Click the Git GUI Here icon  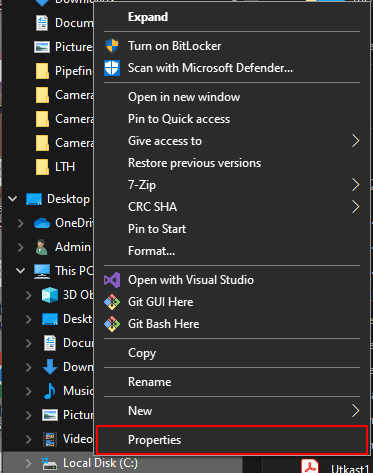pyautogui.click(x=112, y=302)
